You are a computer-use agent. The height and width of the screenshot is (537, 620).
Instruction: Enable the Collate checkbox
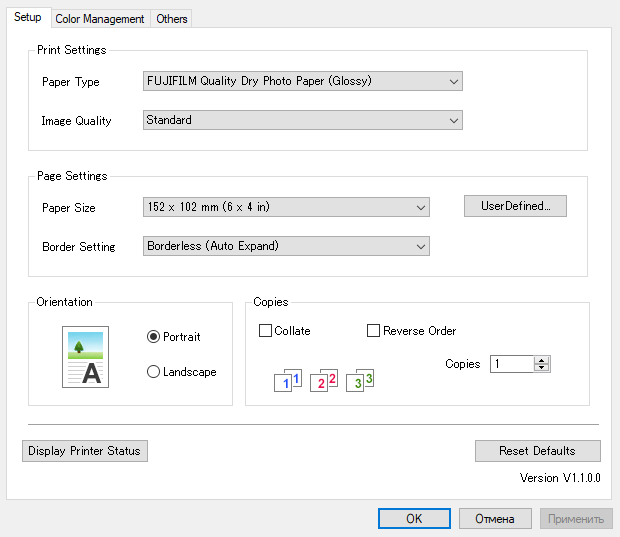point(266,331)
